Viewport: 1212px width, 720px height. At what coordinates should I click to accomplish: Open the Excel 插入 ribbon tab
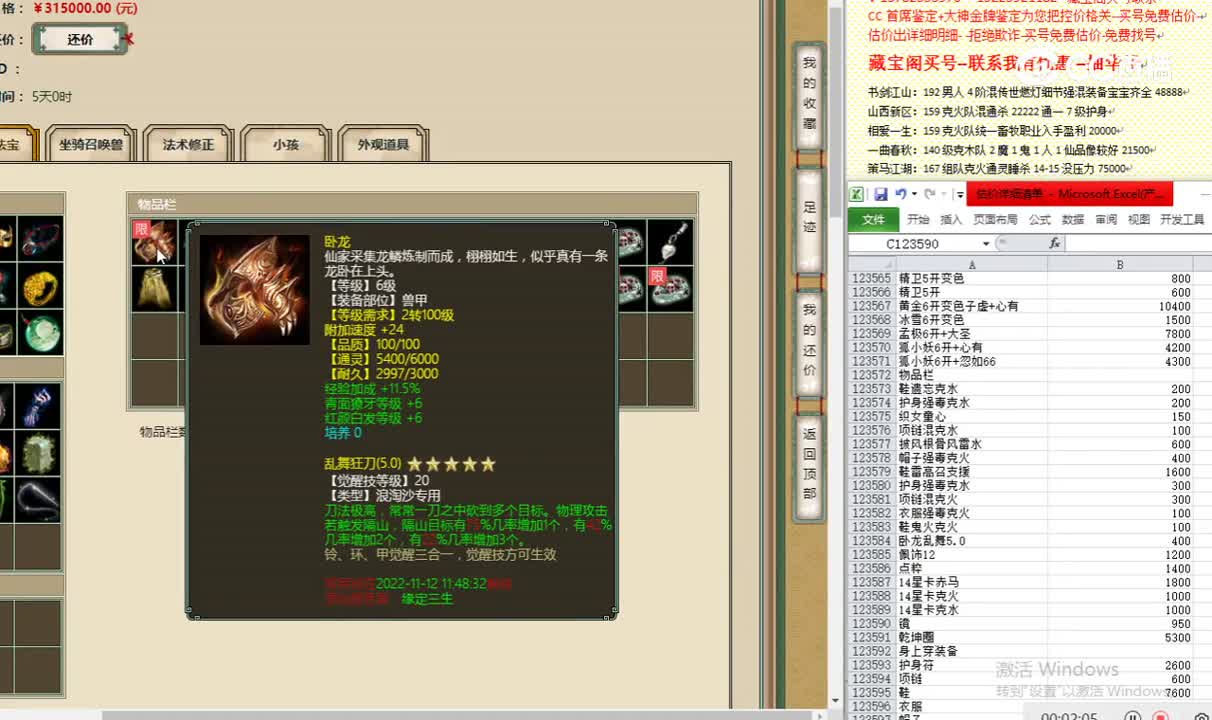point(951,219)
